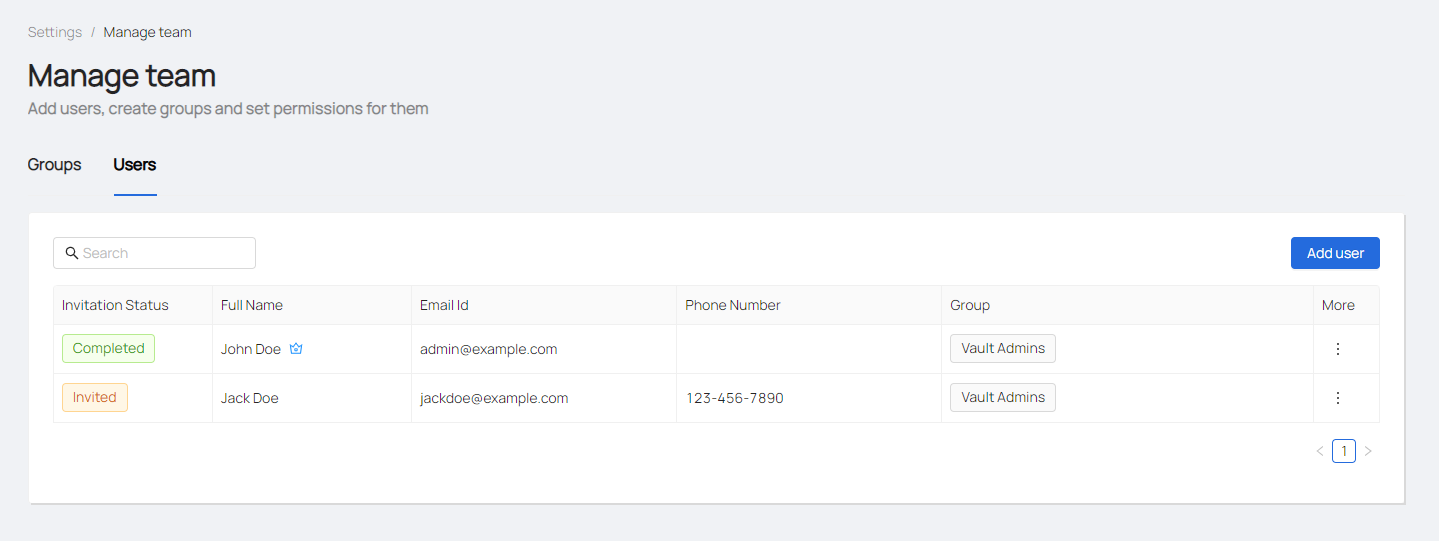Image resolution: width=1439 pixels, height=541 pixels.
Task: Select John Doe's Vault Admins group tag
Action: pos(1003,349)
